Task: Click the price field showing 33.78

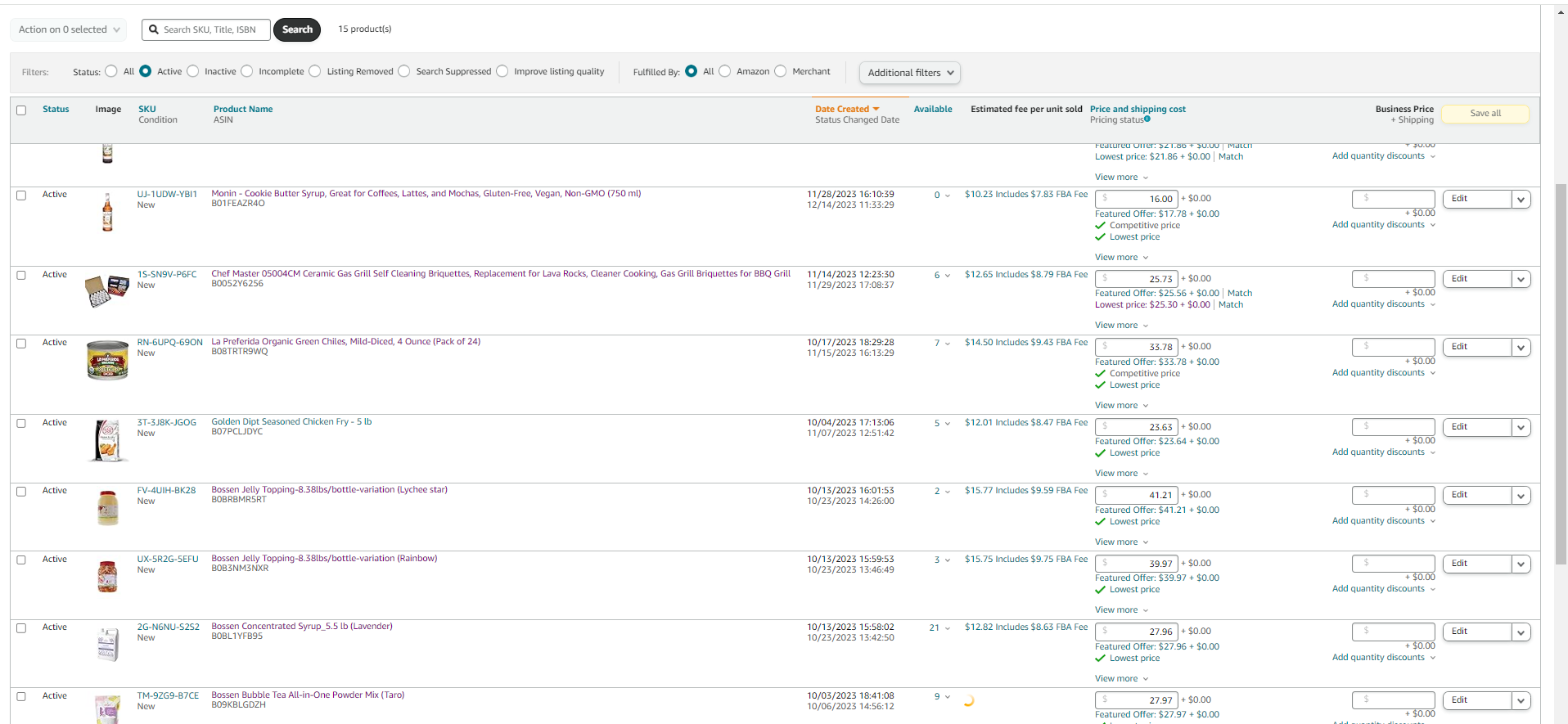Action: click(x=1137, y=347)
